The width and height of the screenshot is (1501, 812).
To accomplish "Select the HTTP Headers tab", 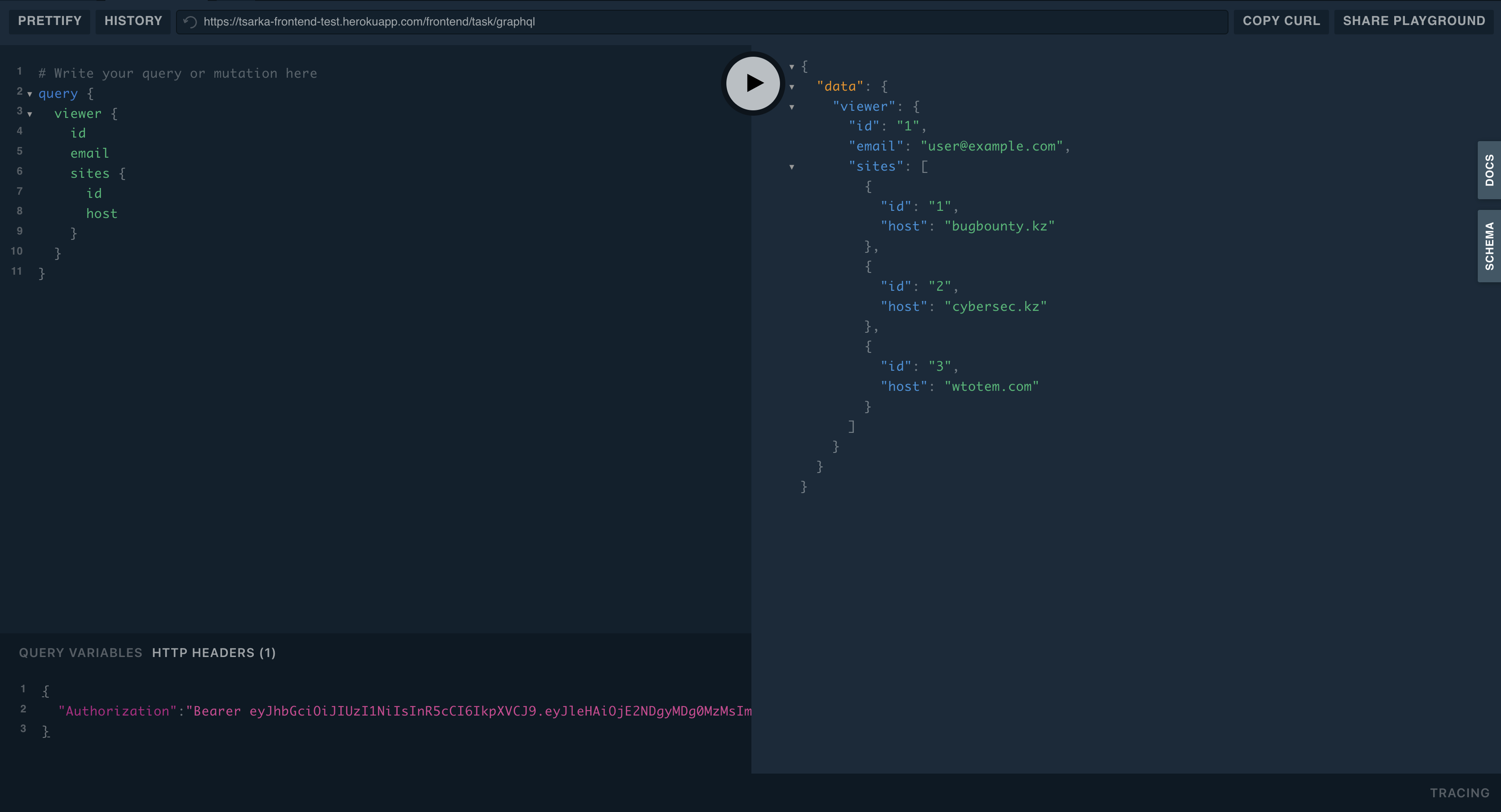I will click(x=213, y=653).
